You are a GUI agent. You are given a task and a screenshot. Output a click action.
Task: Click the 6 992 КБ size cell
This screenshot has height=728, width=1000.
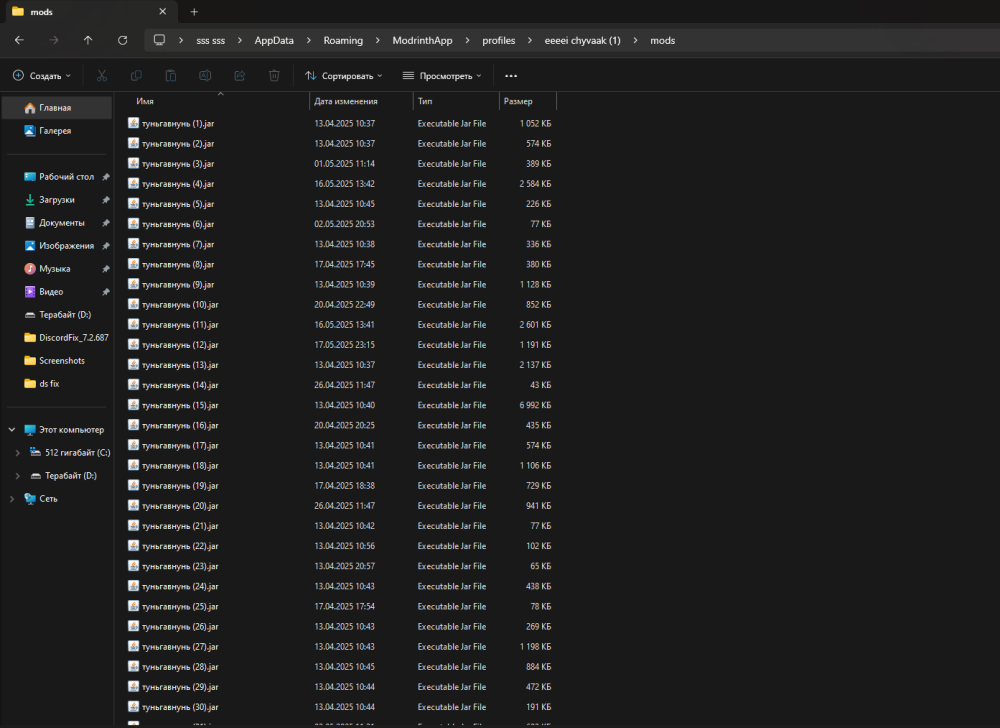coord(535,405)
